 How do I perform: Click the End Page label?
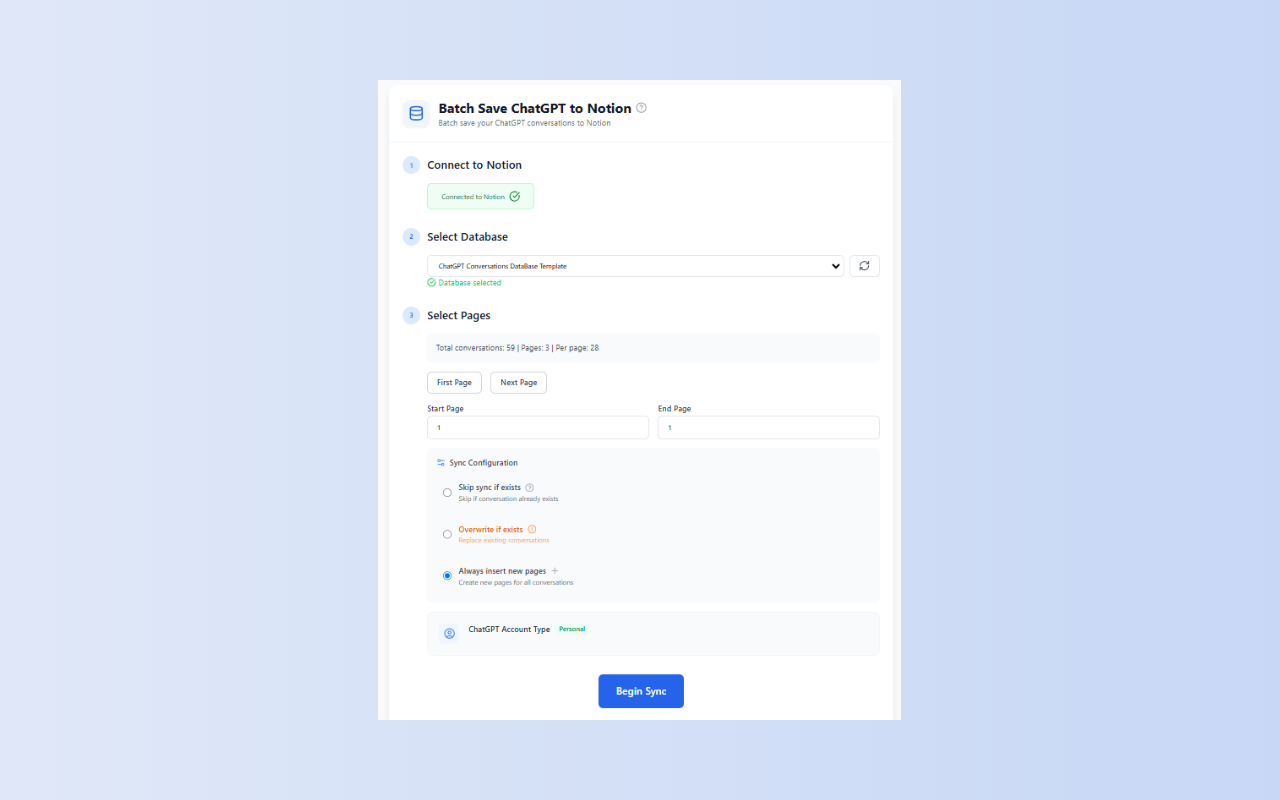coord(674,409)
